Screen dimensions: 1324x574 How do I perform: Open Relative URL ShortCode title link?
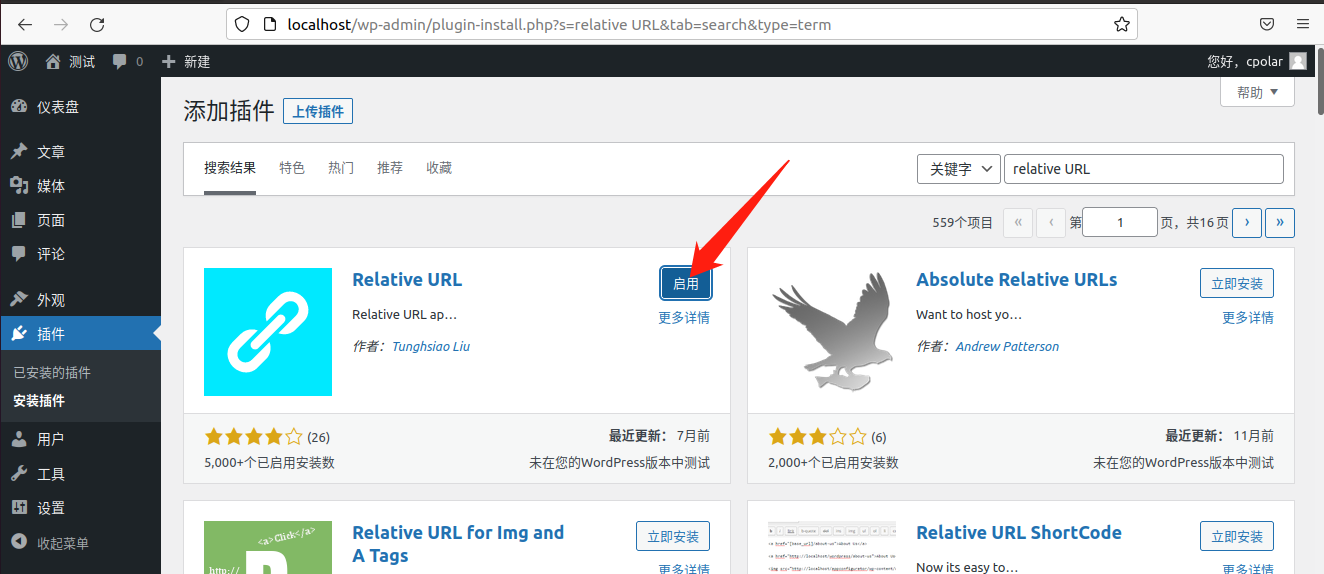point(1019,532)
